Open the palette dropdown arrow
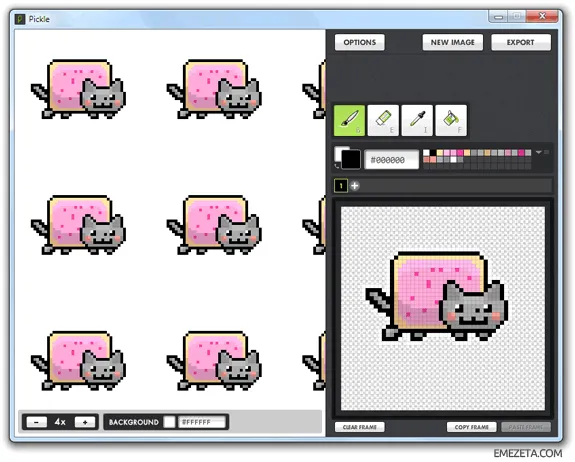The image size is (575, 462). [539, 152]
